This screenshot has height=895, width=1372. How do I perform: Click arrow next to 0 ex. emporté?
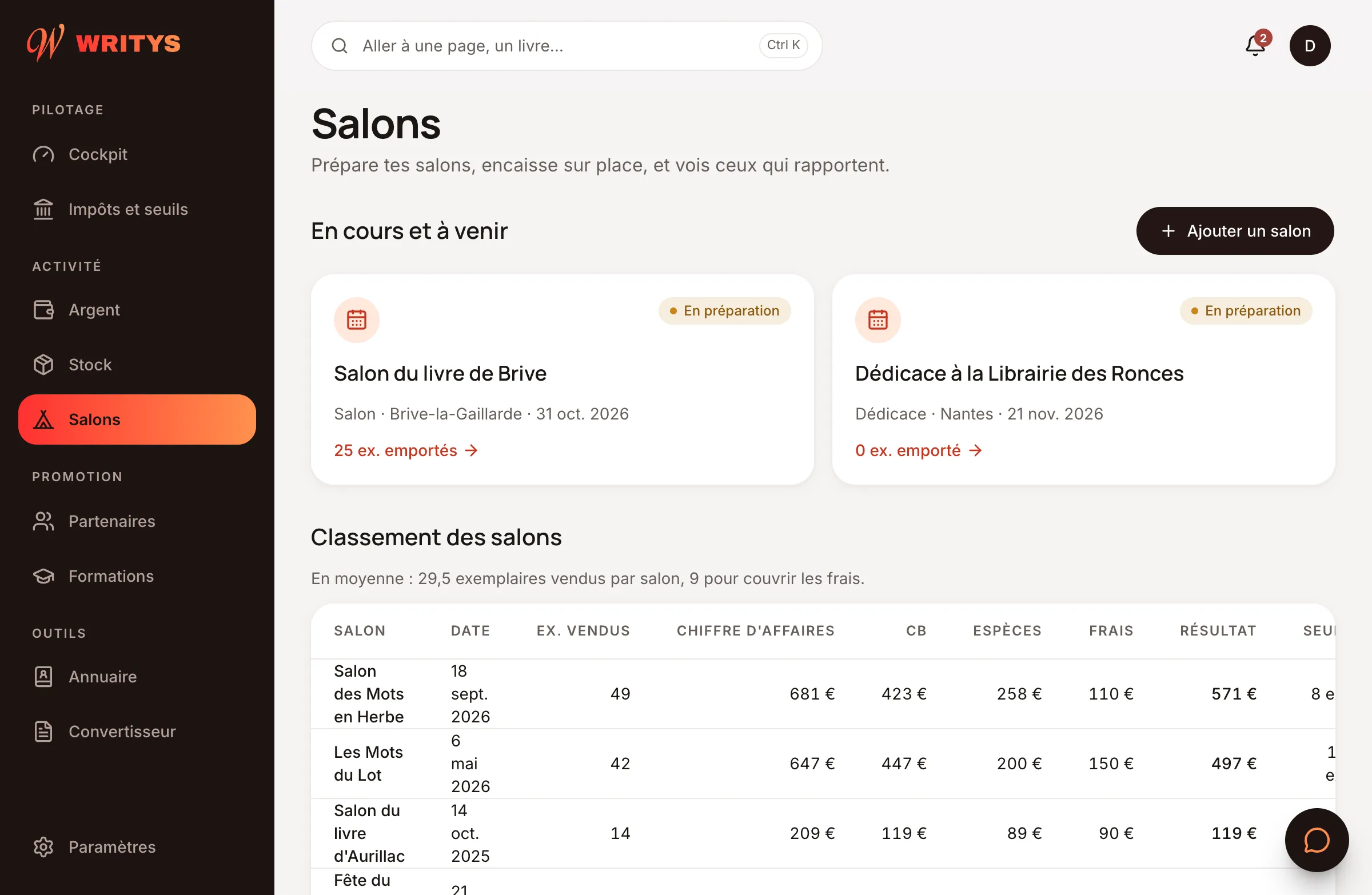pos(975,450)
